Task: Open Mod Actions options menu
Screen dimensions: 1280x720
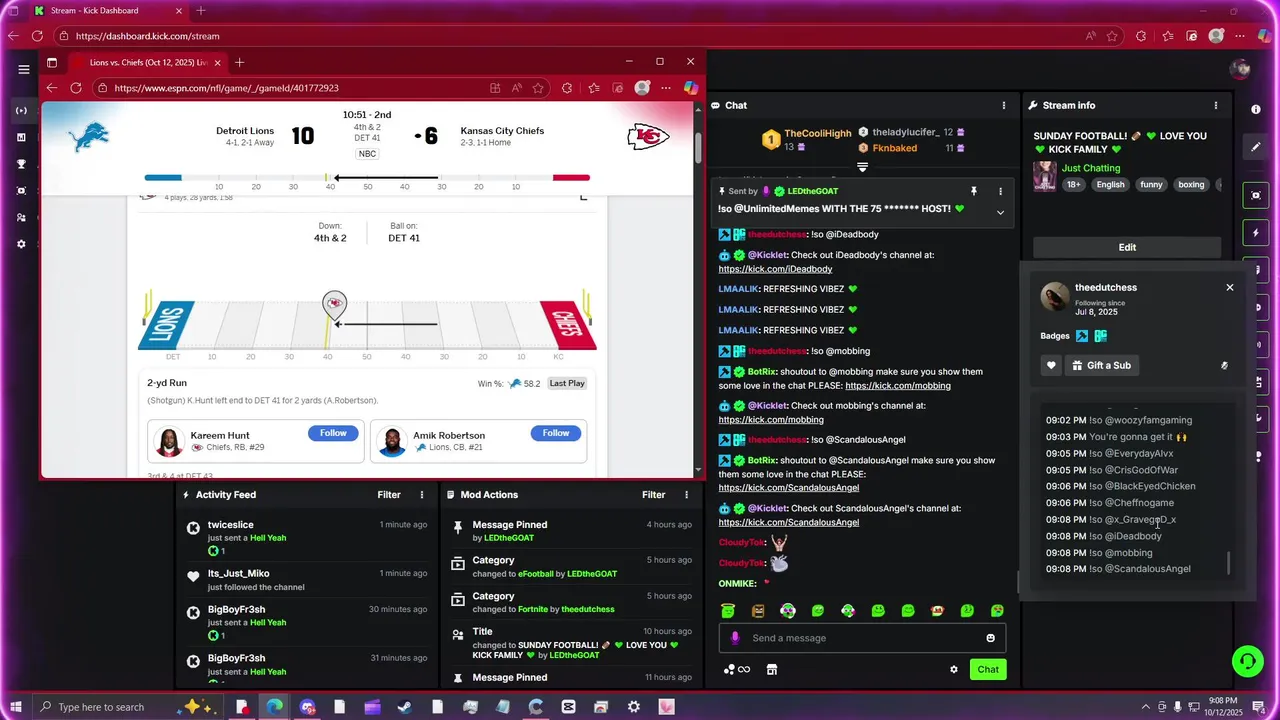Action: (686, 494)
